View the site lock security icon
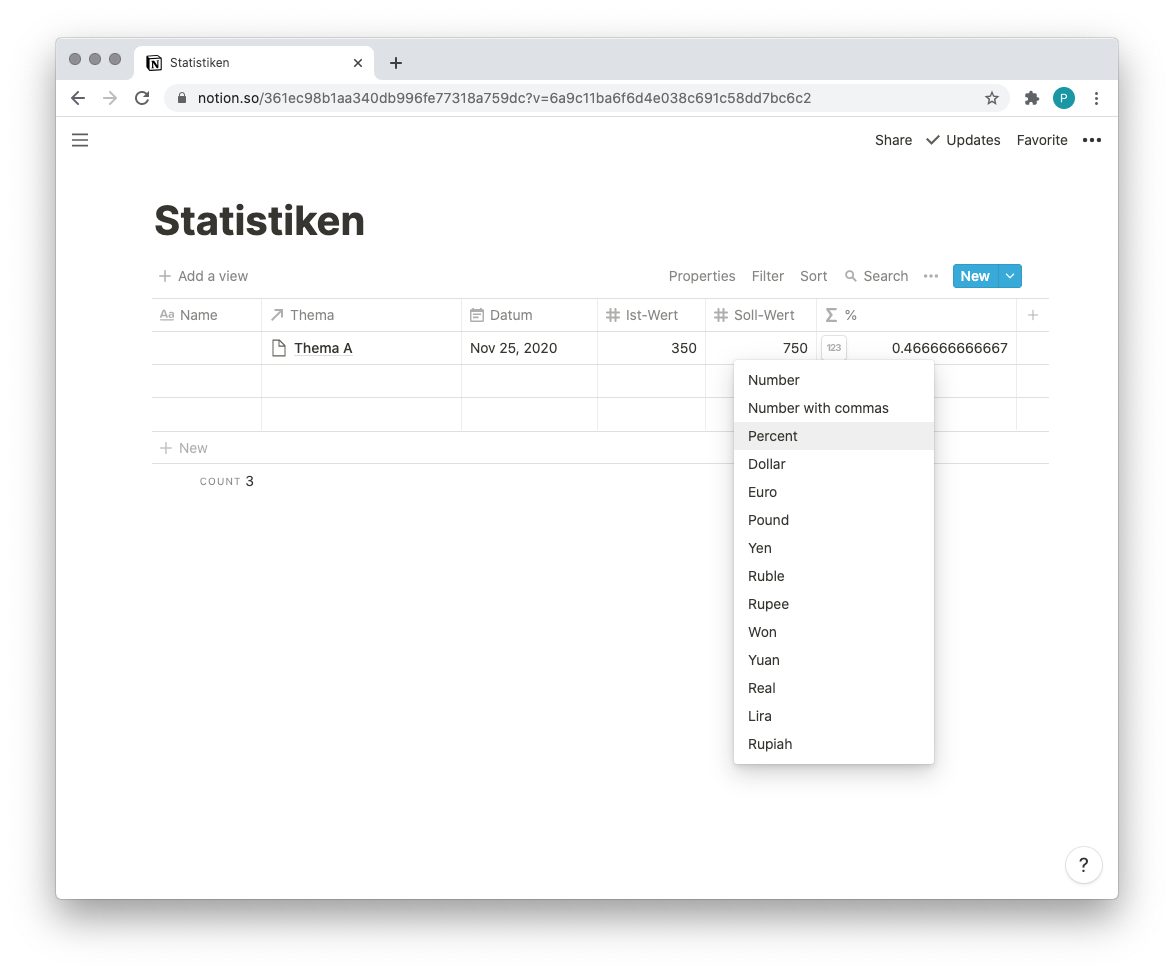This screenshot has width=1174, height=973. [x=182, y=98]
